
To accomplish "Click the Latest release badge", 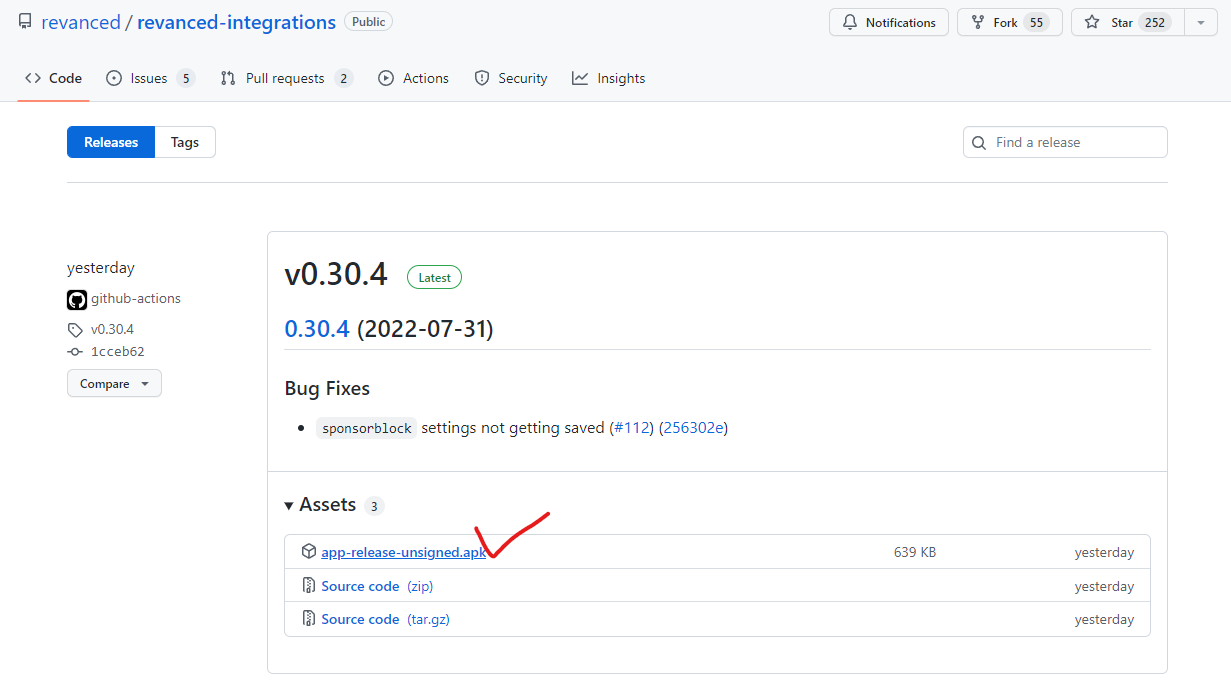I will tap(434, 277).
